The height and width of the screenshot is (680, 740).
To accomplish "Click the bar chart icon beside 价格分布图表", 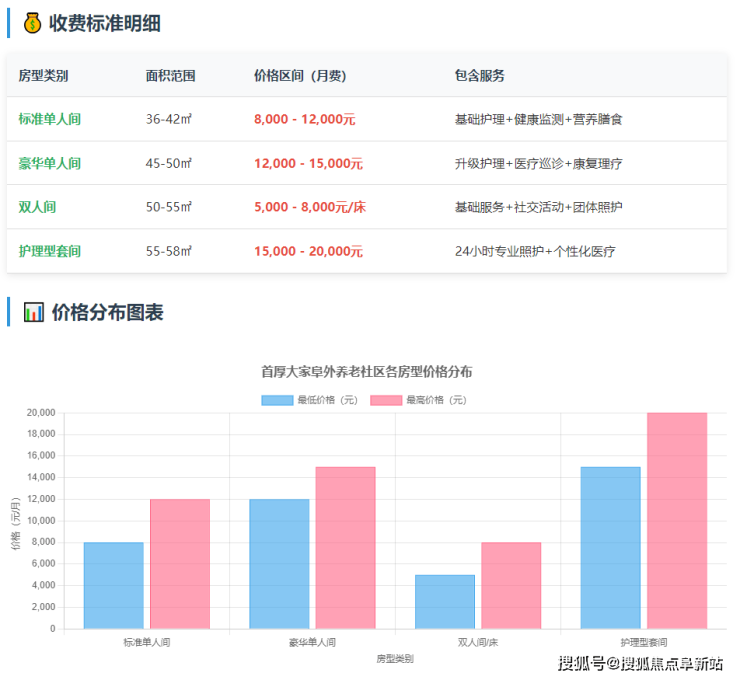I will 34,312.
